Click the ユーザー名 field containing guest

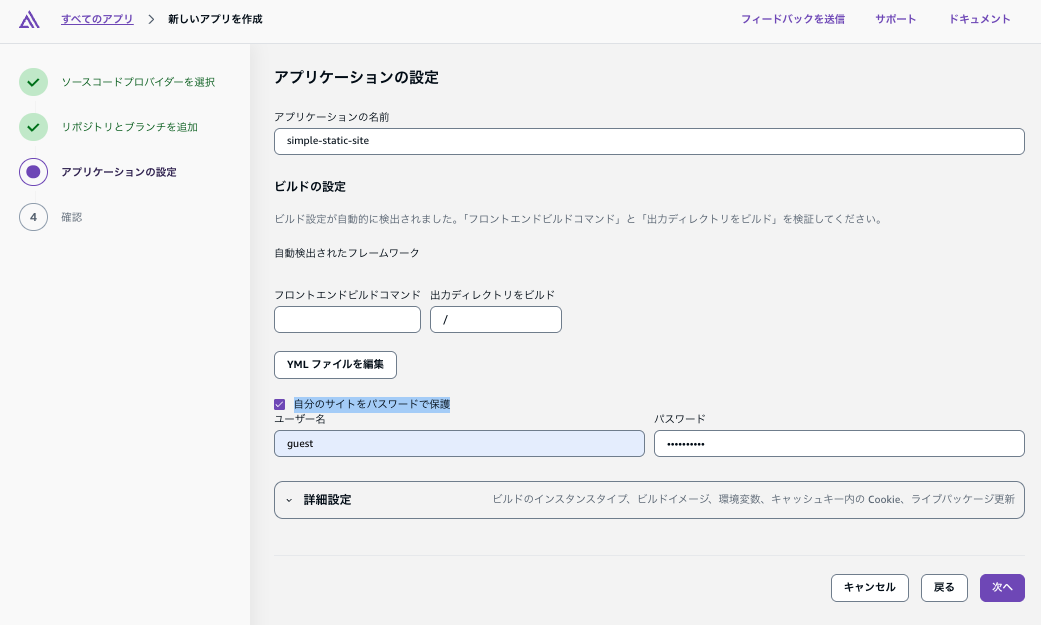click(x=459, y=443)
